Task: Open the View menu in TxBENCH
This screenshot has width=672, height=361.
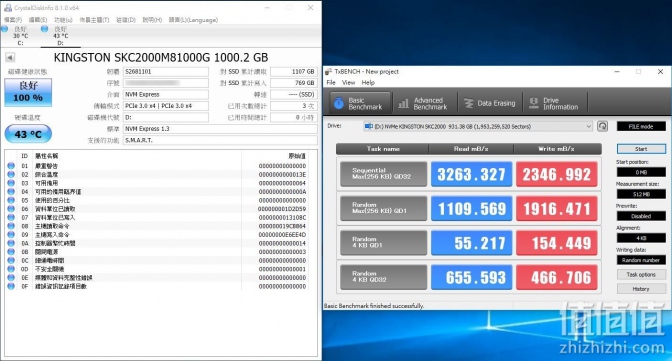Action: (x=348, y=82)
